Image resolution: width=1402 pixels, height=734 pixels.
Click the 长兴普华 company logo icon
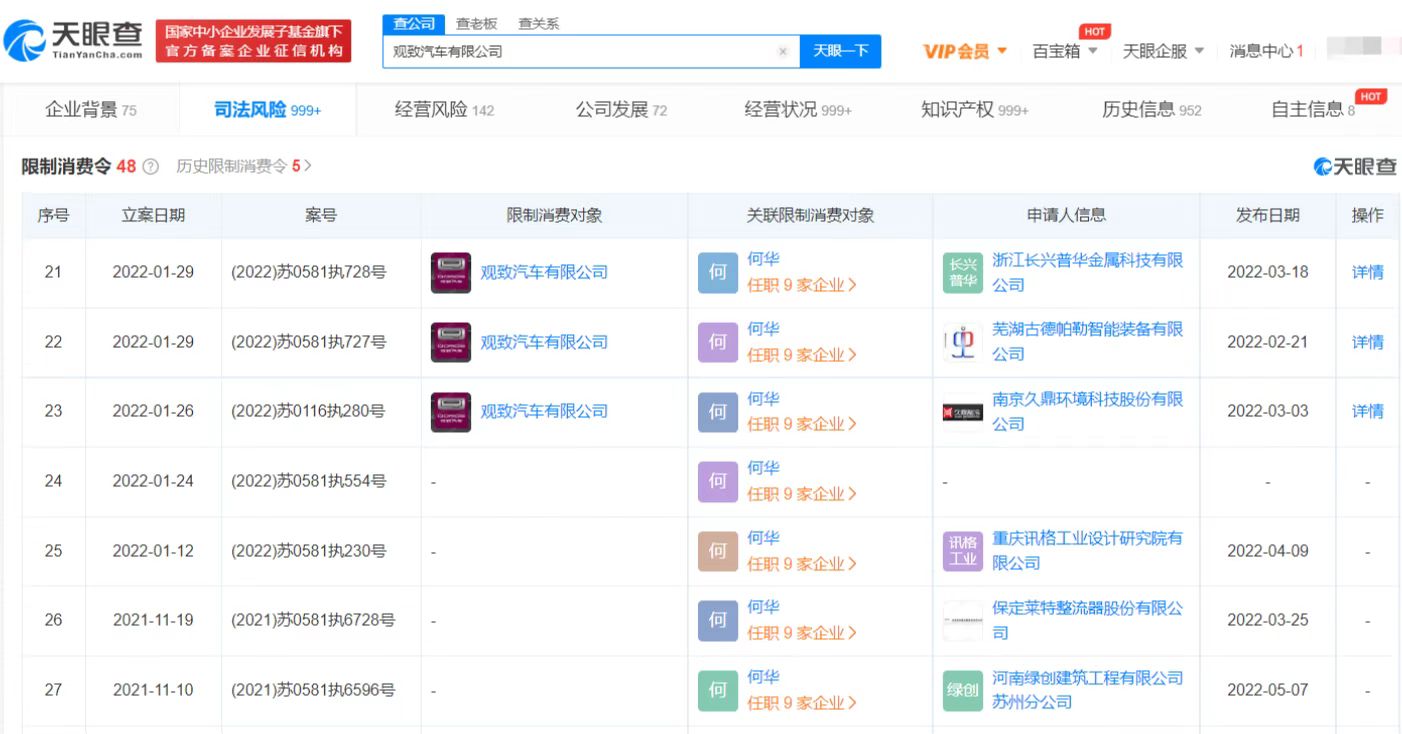(963, 272)
